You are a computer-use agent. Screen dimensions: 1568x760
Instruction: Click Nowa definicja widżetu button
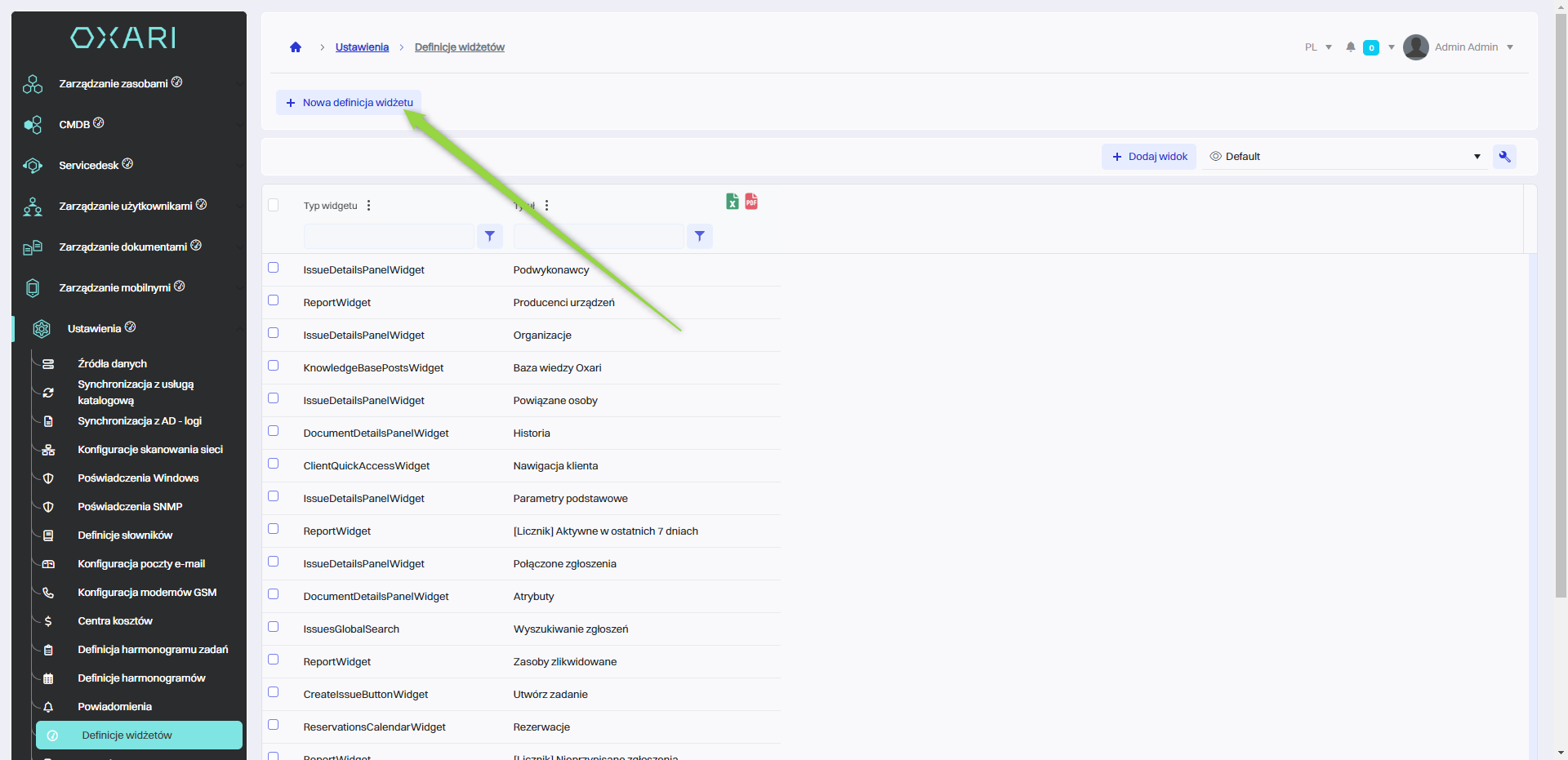click(349, 103)
